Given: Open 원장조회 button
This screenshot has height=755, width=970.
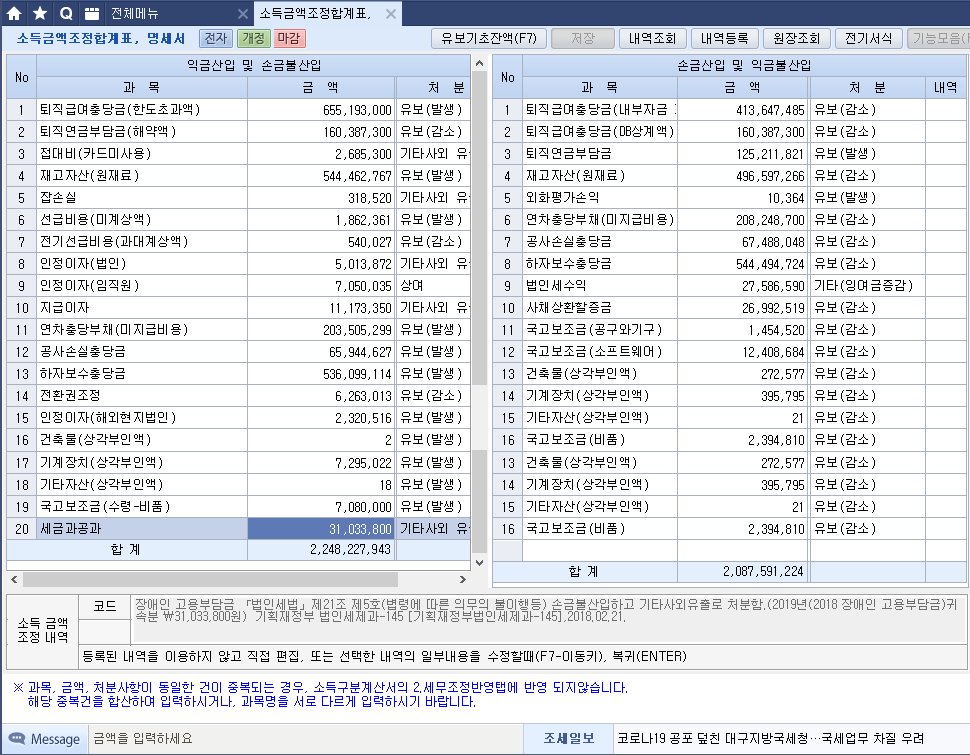Looking at the screenshot, I should pos(796,38).
